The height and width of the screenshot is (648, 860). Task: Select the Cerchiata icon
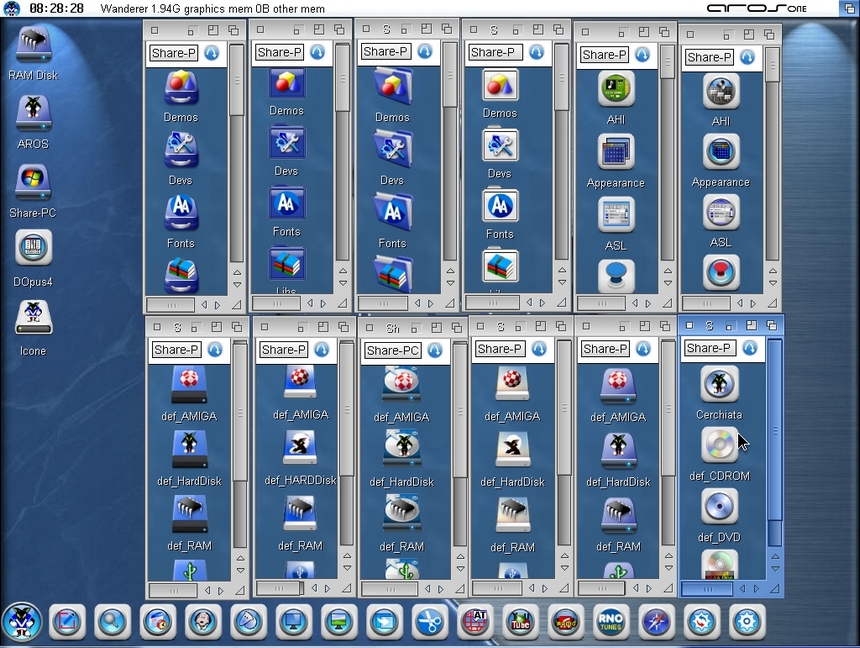click(719, 385)
